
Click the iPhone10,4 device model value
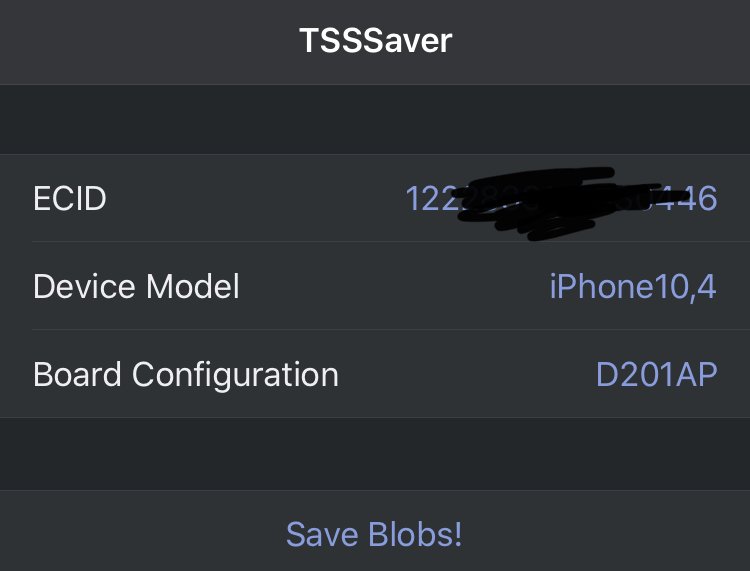click(x=632, y=287)
